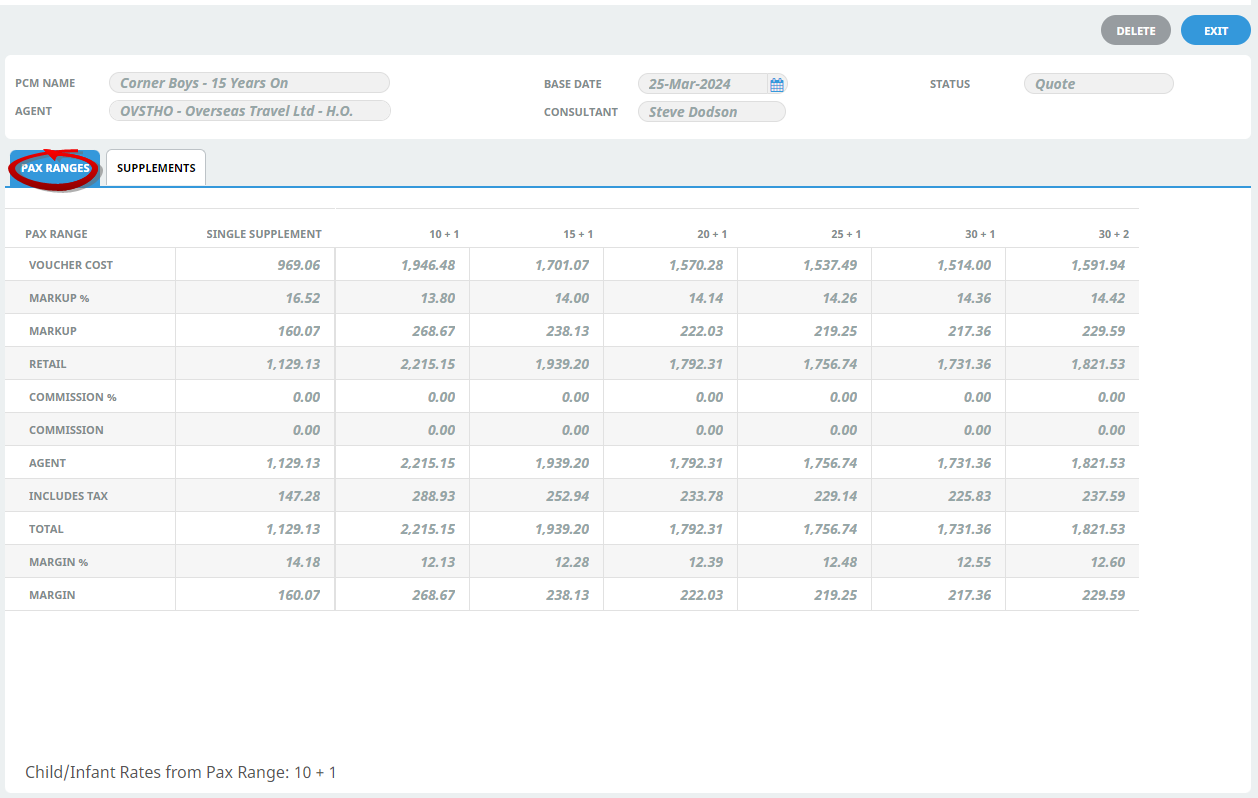Select includes tax value 229.14
1258x798 pixels.
click(x=835, y=496)
